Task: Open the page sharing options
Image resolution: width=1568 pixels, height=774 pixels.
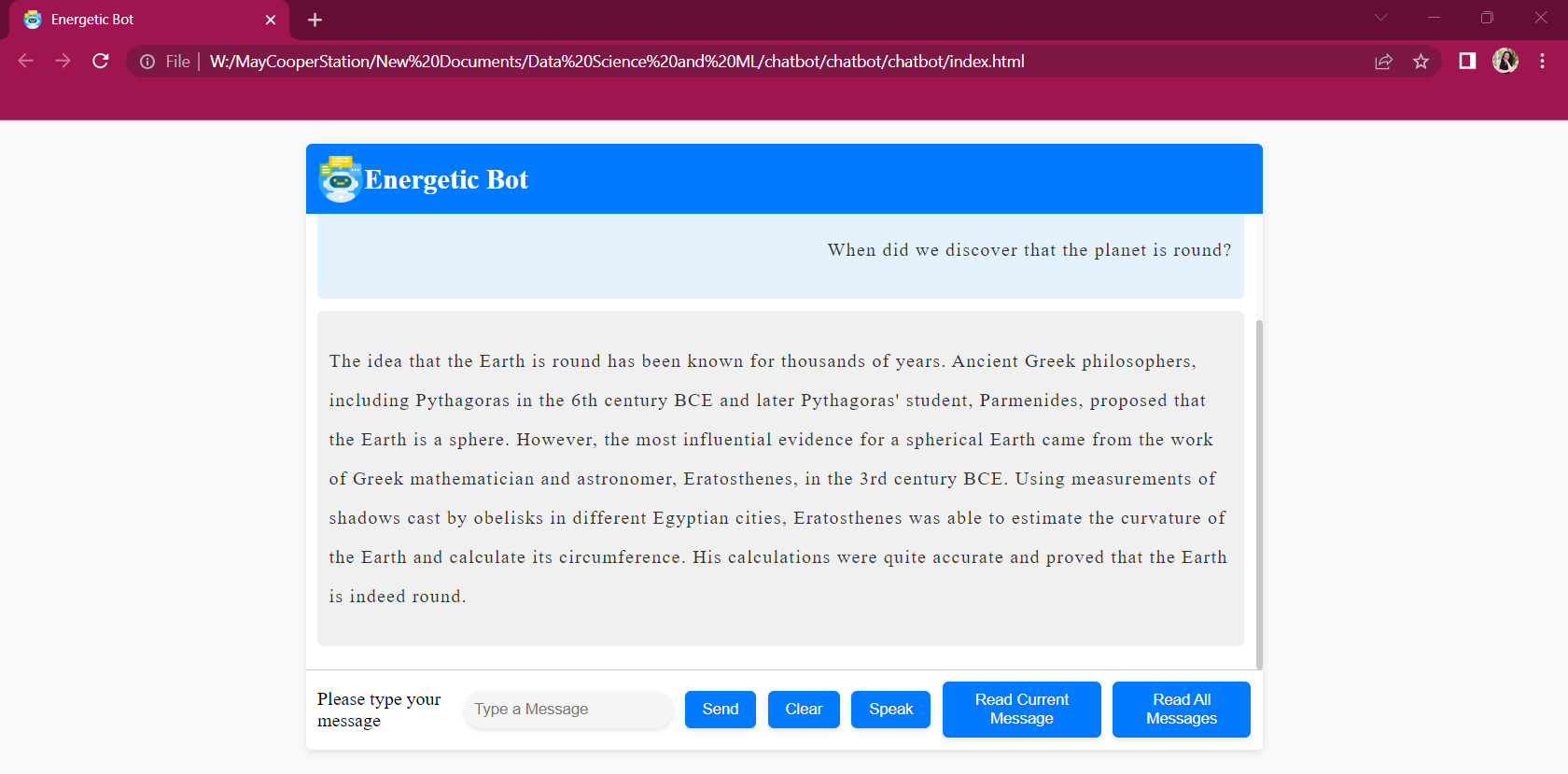Action: point(1383,61)
